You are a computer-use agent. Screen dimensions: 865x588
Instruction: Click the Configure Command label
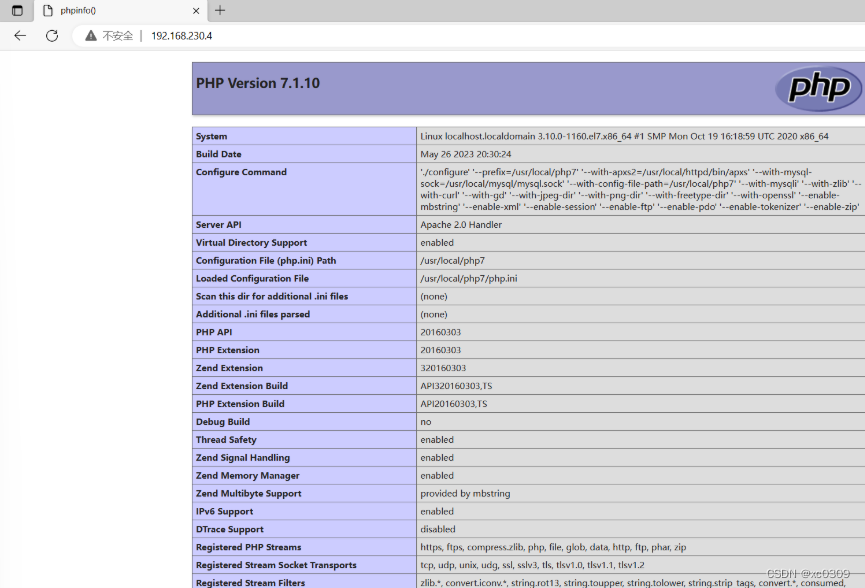pos(241,172)
